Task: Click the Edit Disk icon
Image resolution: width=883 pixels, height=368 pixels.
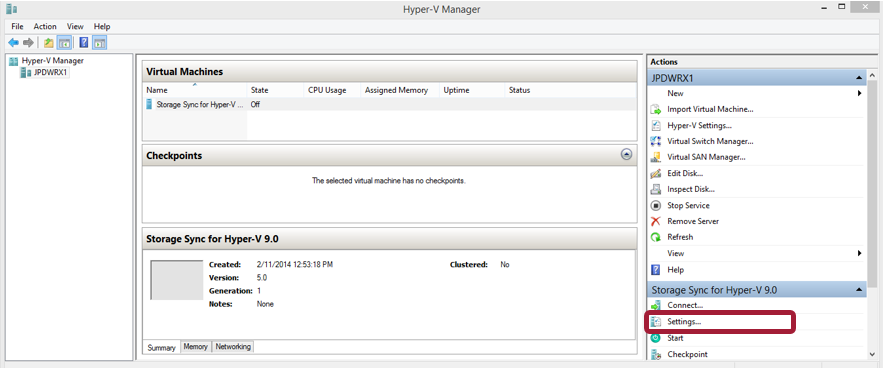Action: (655, 173)
